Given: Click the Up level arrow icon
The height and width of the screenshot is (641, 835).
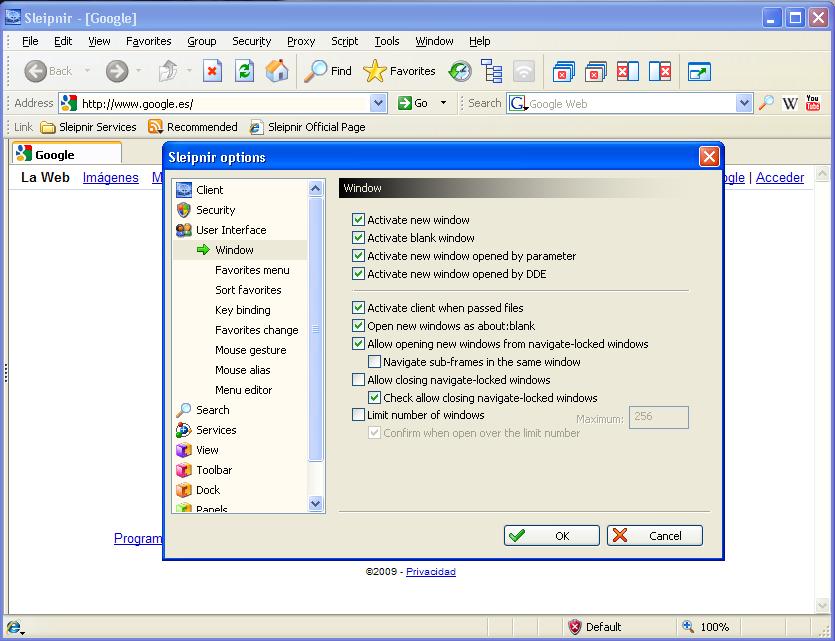Looking at the screenshot, I should (168, 71).
